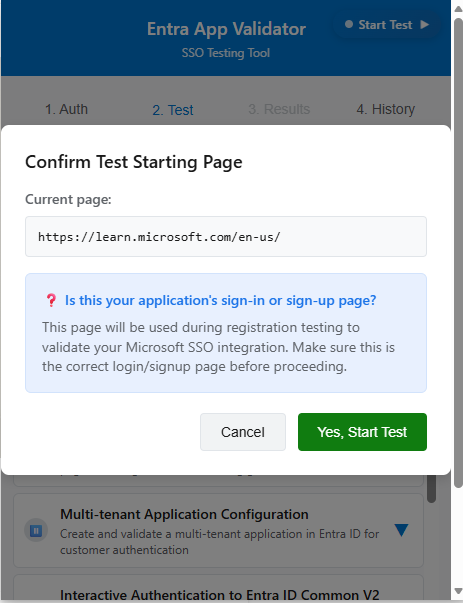Click the pause icon beside Multi-tenant Application Configuration
463x603 pixels.
(36, 531)
